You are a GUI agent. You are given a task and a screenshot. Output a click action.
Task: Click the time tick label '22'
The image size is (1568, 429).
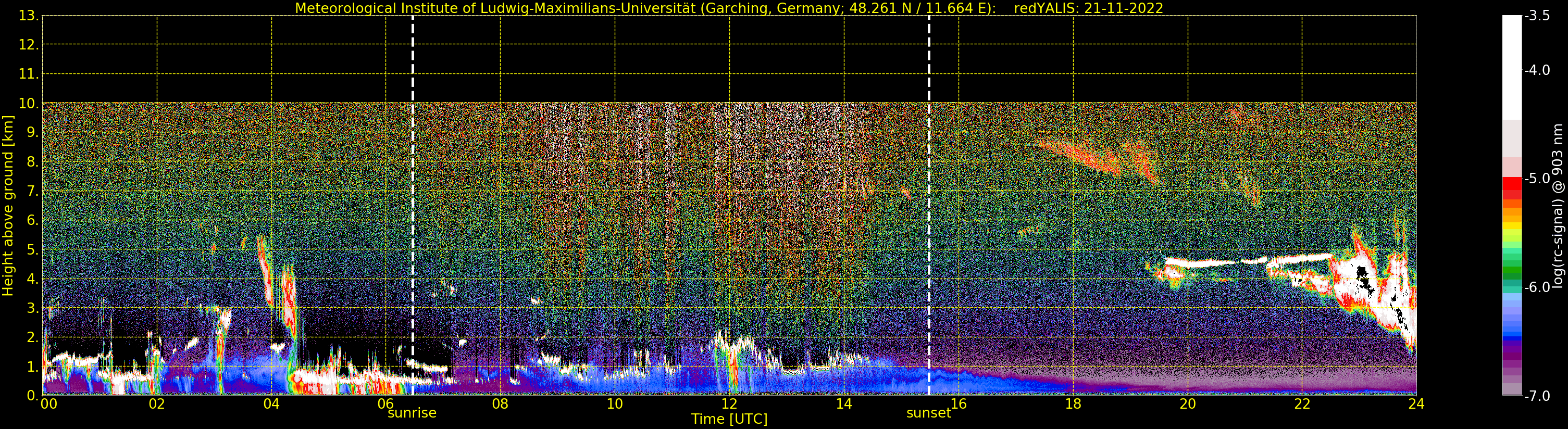tap(1302, 403)
